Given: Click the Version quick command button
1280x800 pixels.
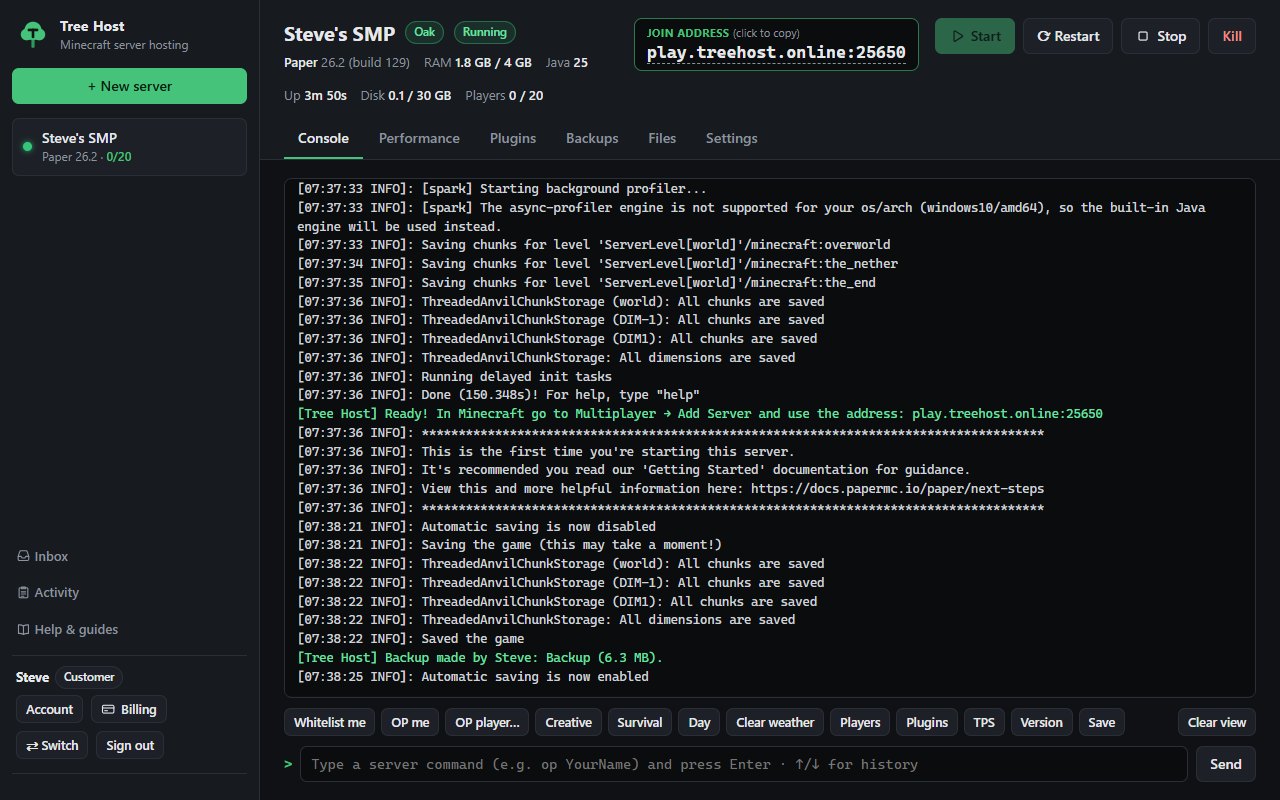Looking at the screenshot, I should 1042,722.
